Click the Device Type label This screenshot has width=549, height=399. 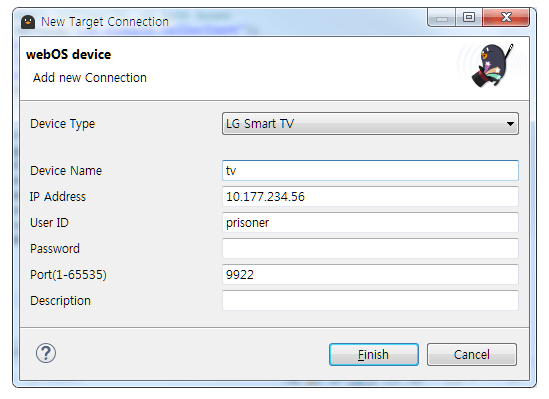(x=63, y=124)
